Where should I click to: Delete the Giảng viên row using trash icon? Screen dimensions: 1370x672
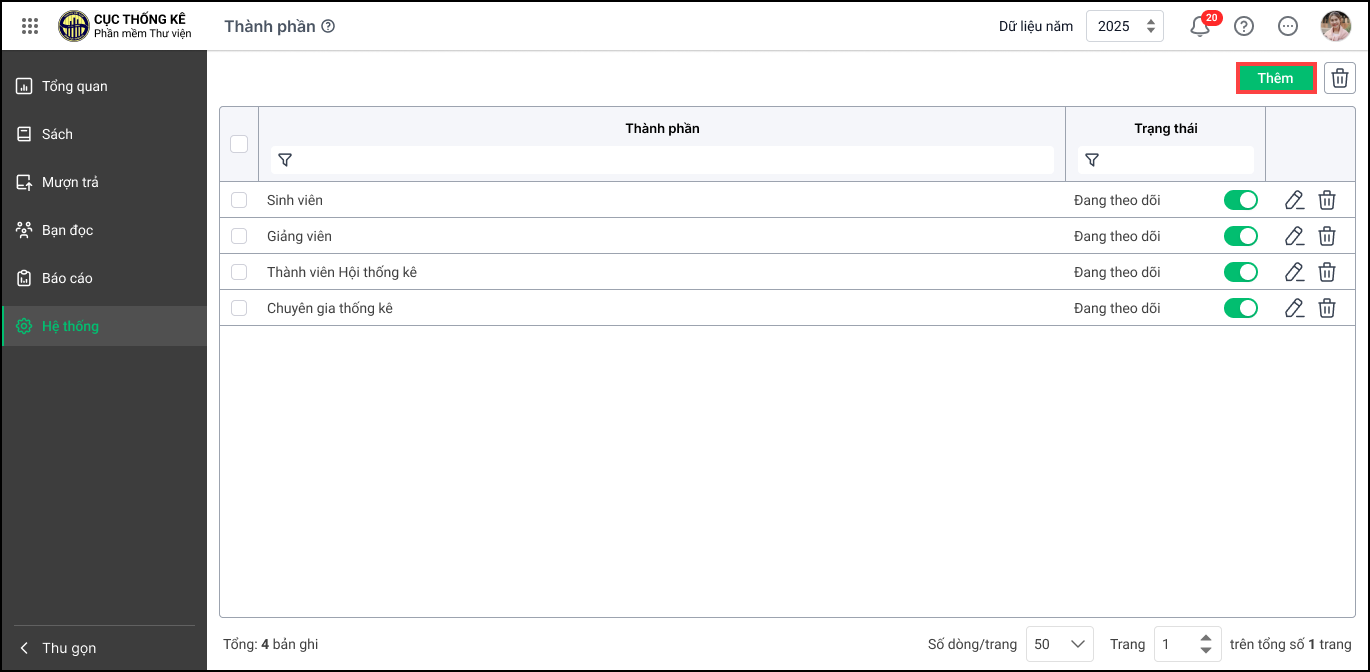1327,236
